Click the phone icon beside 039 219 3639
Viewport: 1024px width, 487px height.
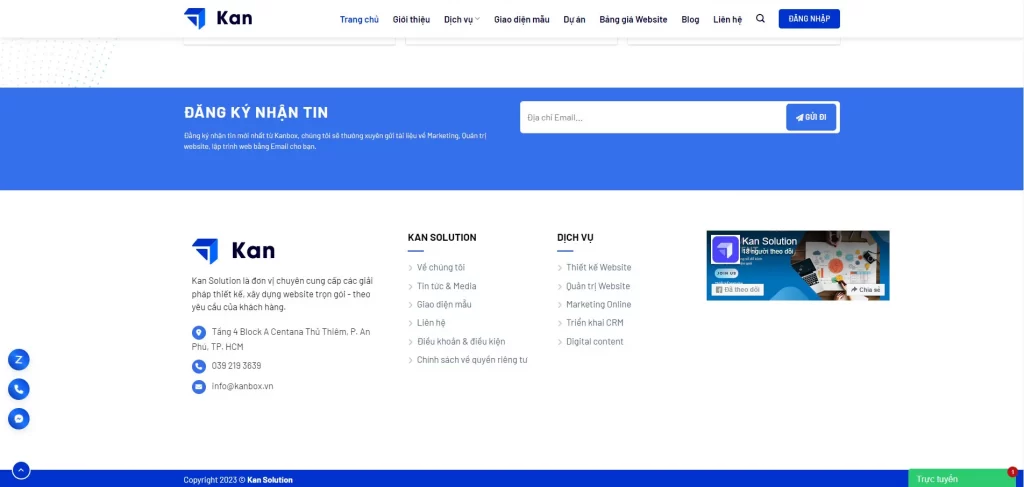(x=199, y=366)
